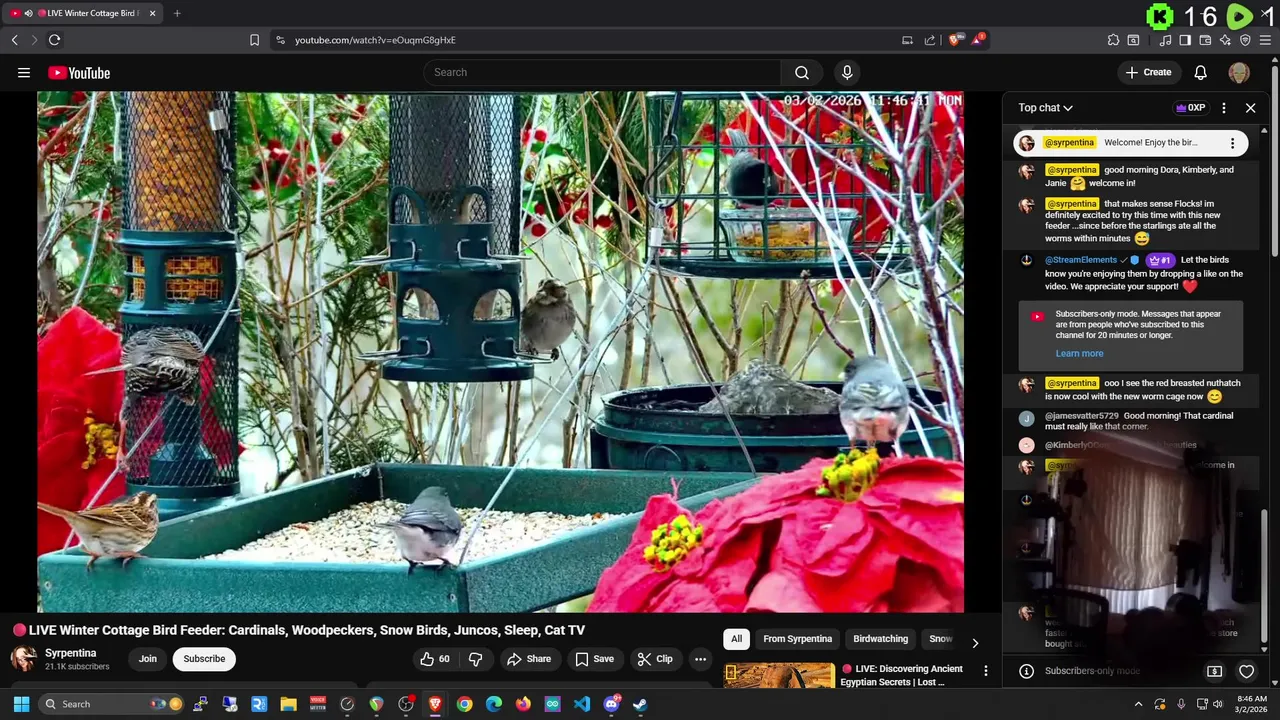Click the Clip button
Screen dimensions: 1280x720
click(x=655, y=659)
